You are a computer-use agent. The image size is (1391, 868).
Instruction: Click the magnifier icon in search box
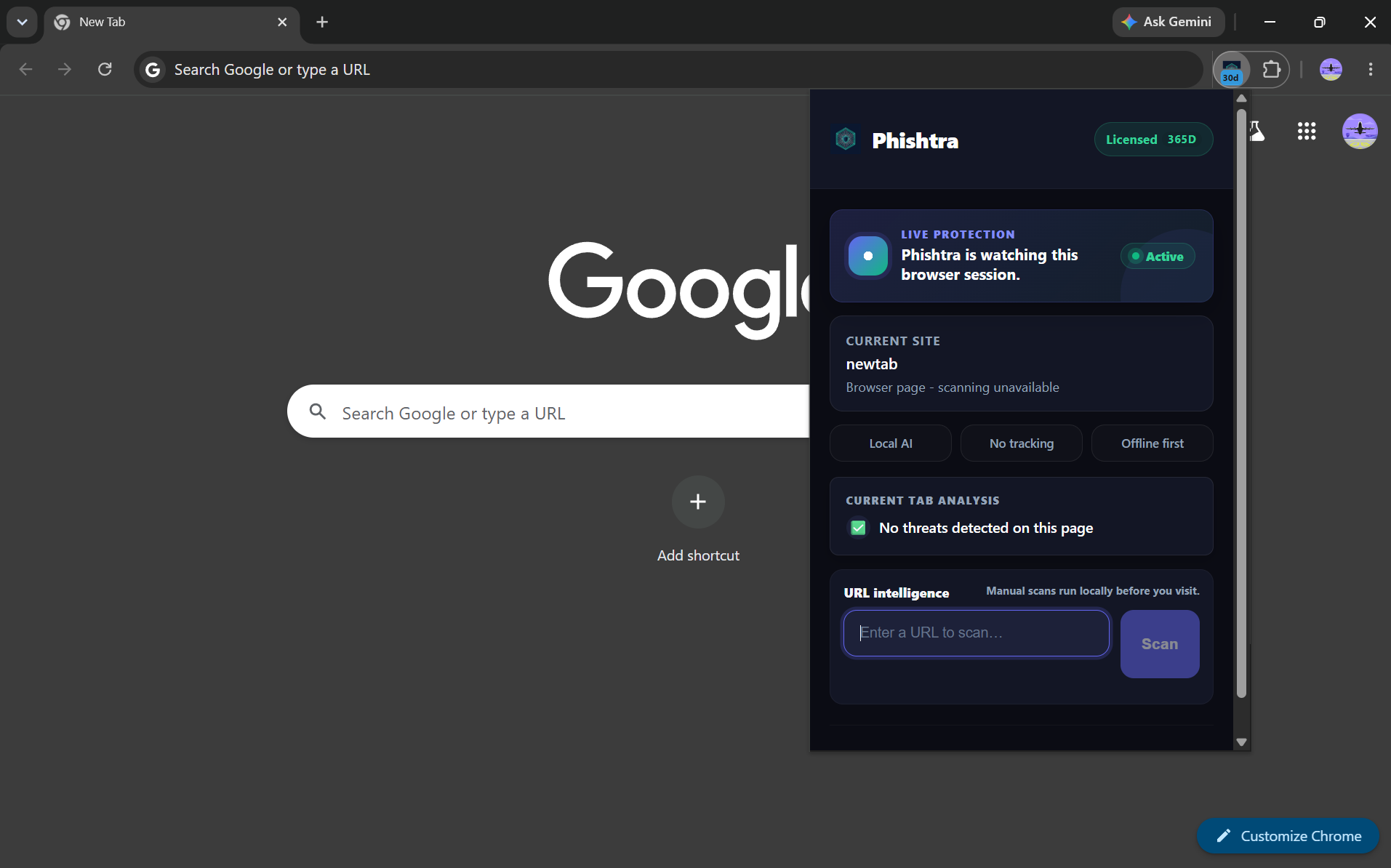[x=318, y=412]
